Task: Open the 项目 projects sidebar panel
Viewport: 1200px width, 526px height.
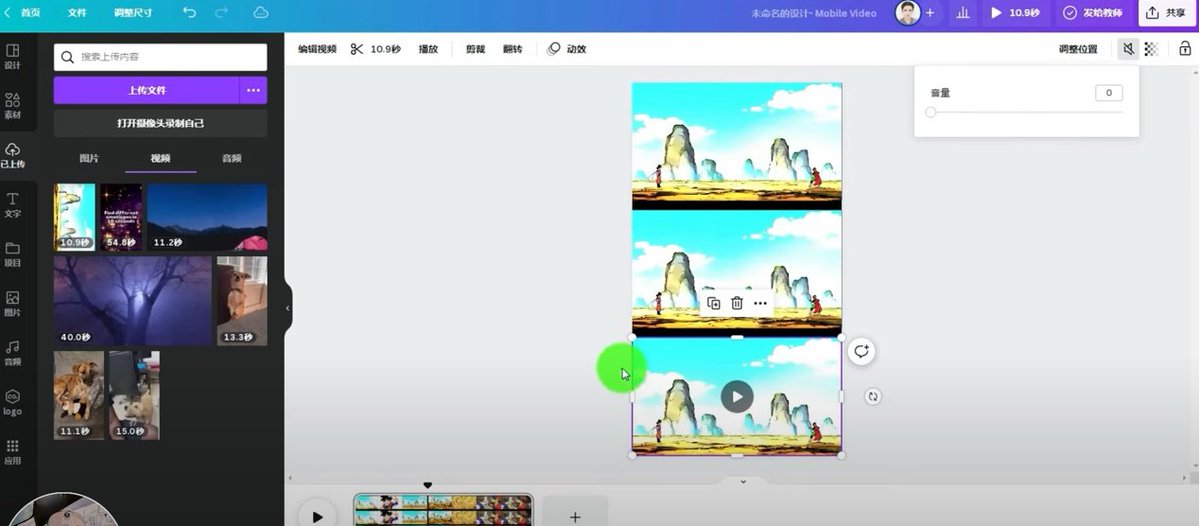Action: click(x=13, y=254)
